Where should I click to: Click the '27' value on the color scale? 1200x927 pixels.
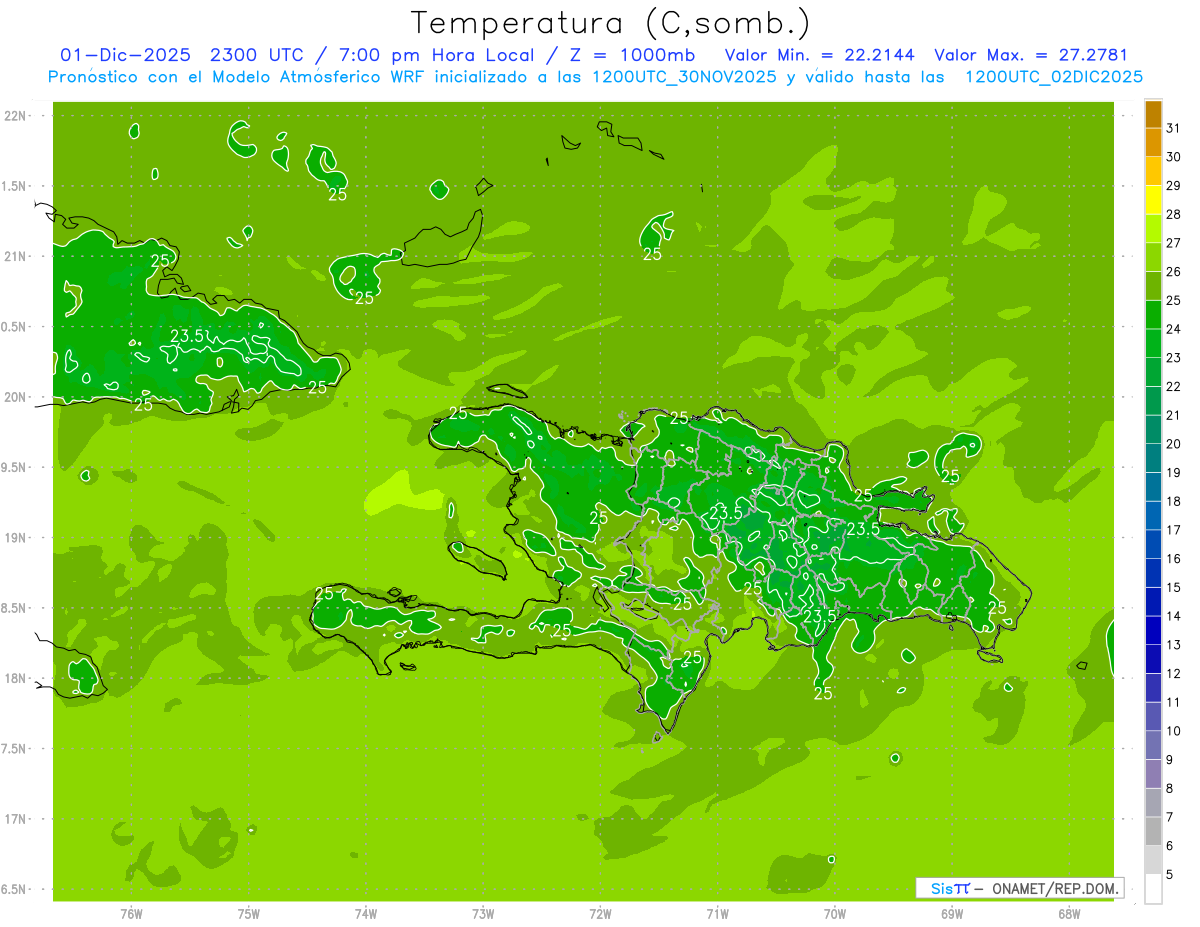pos(1173,243)
